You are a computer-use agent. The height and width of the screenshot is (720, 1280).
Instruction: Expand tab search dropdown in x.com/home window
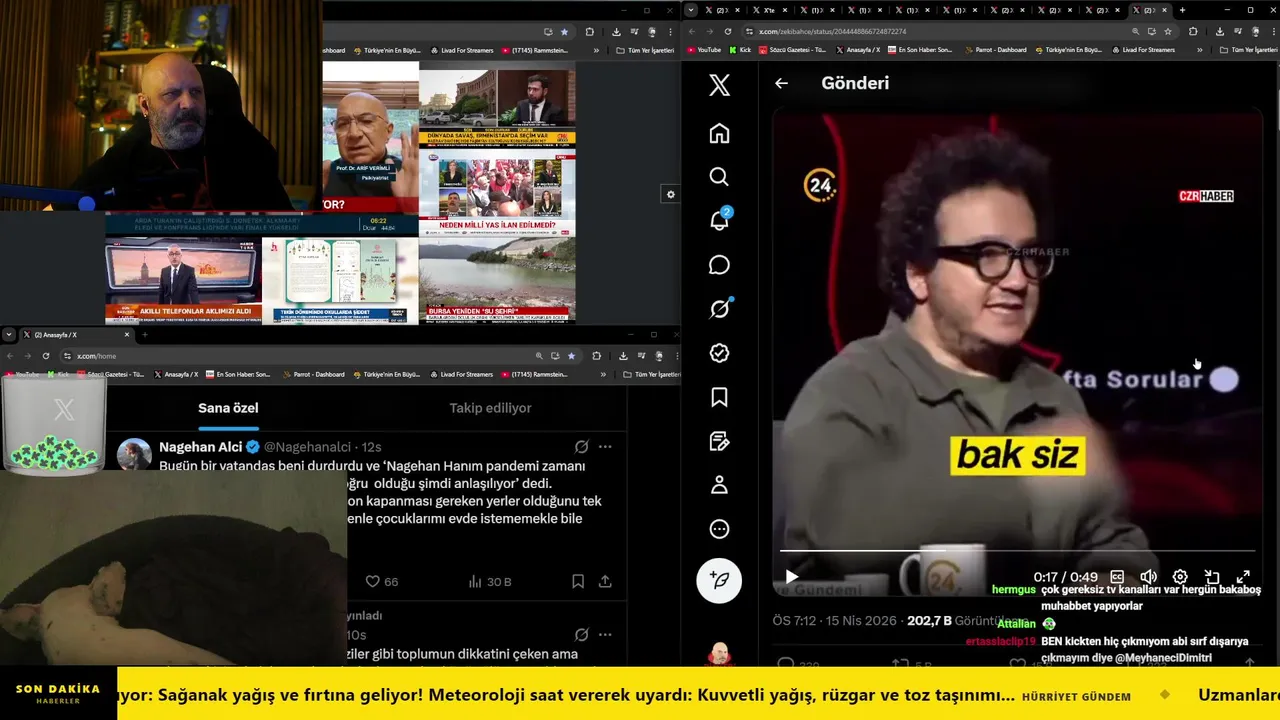11,334
